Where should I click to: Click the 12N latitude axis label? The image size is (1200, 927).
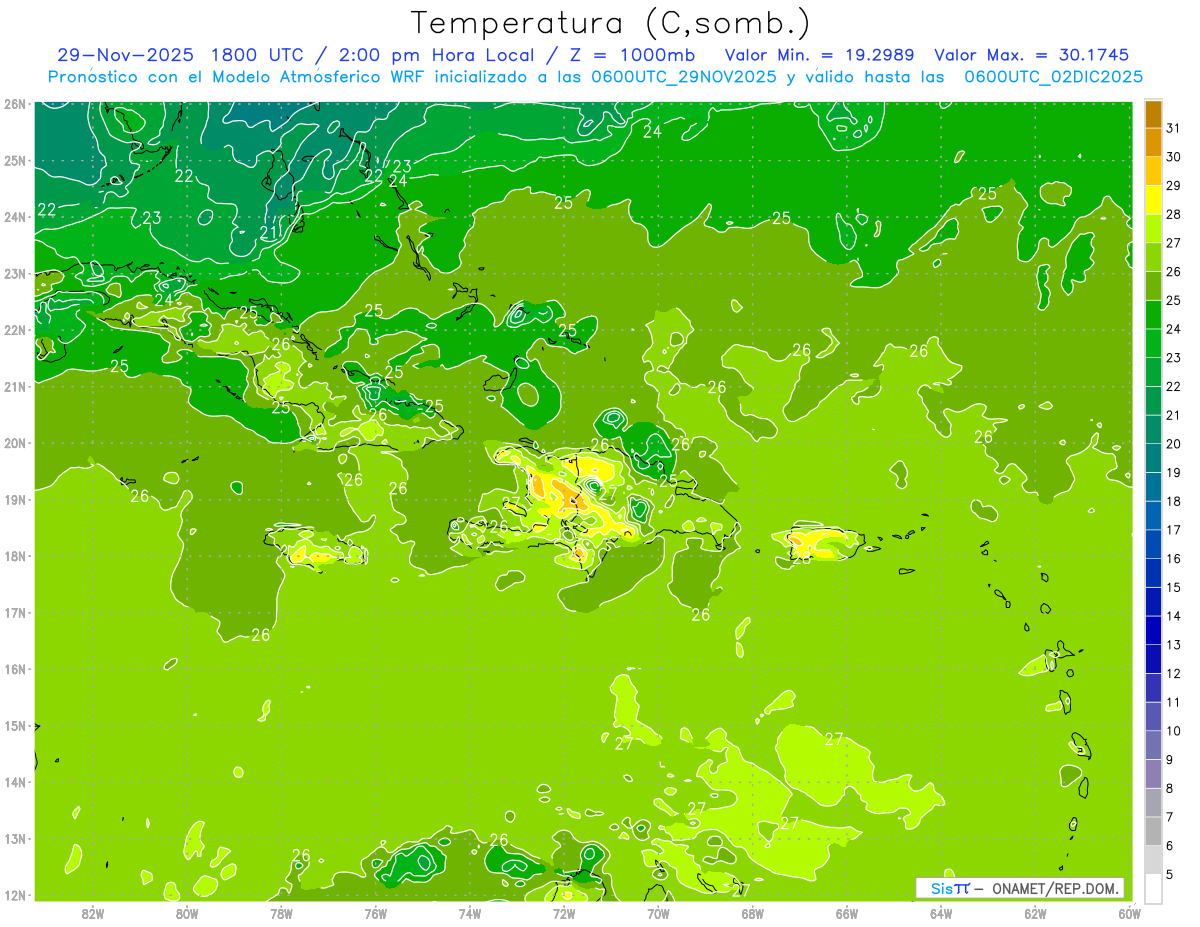(15, 895)
